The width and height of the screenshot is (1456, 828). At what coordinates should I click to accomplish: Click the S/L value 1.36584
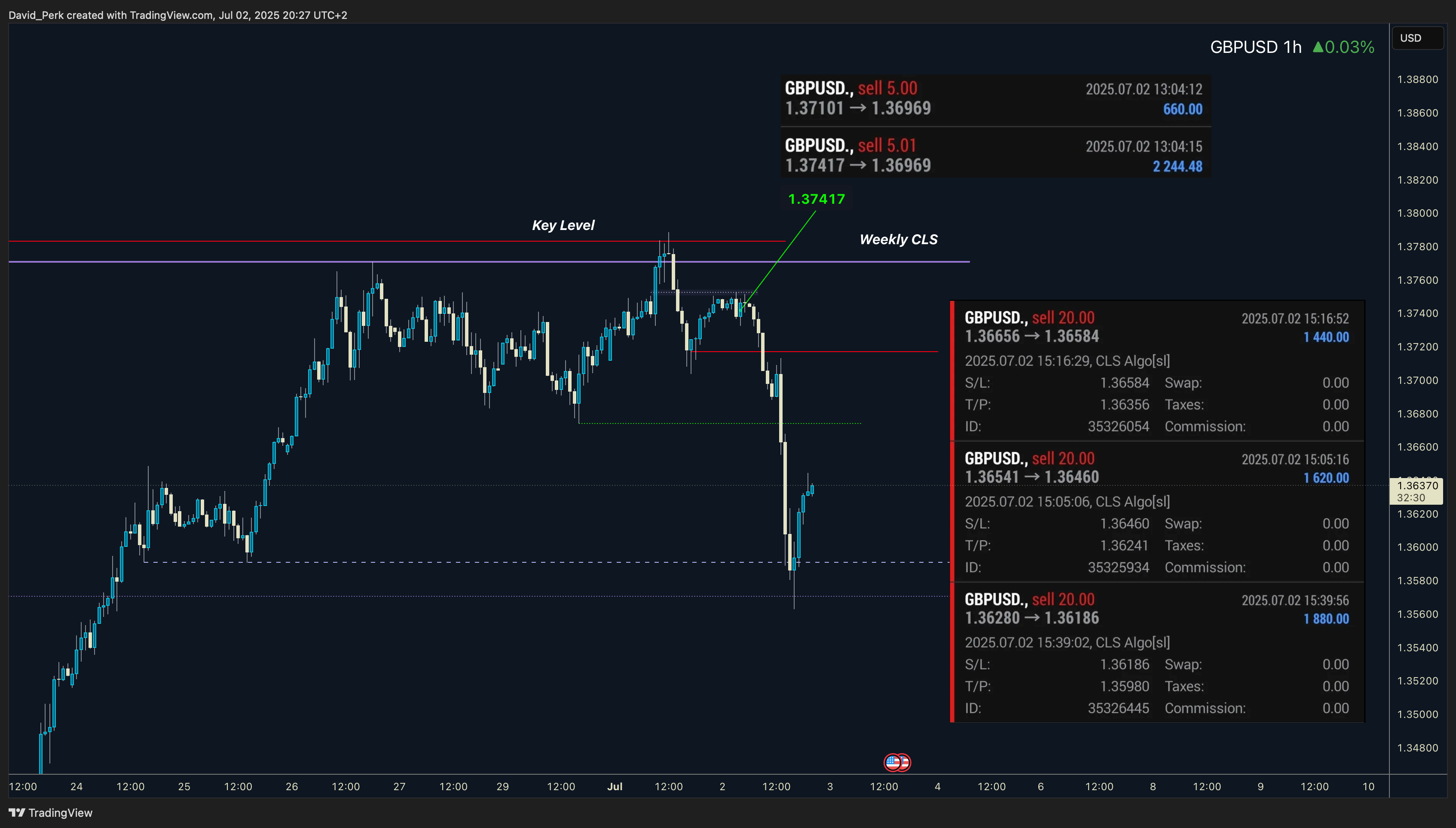coord(1124,383)
